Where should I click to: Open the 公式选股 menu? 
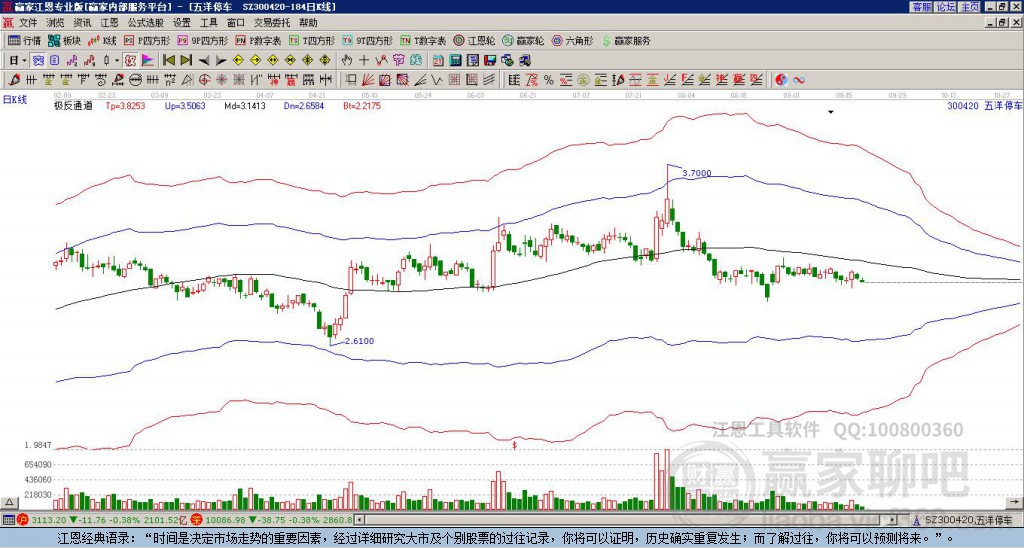(x=146, y=23)
